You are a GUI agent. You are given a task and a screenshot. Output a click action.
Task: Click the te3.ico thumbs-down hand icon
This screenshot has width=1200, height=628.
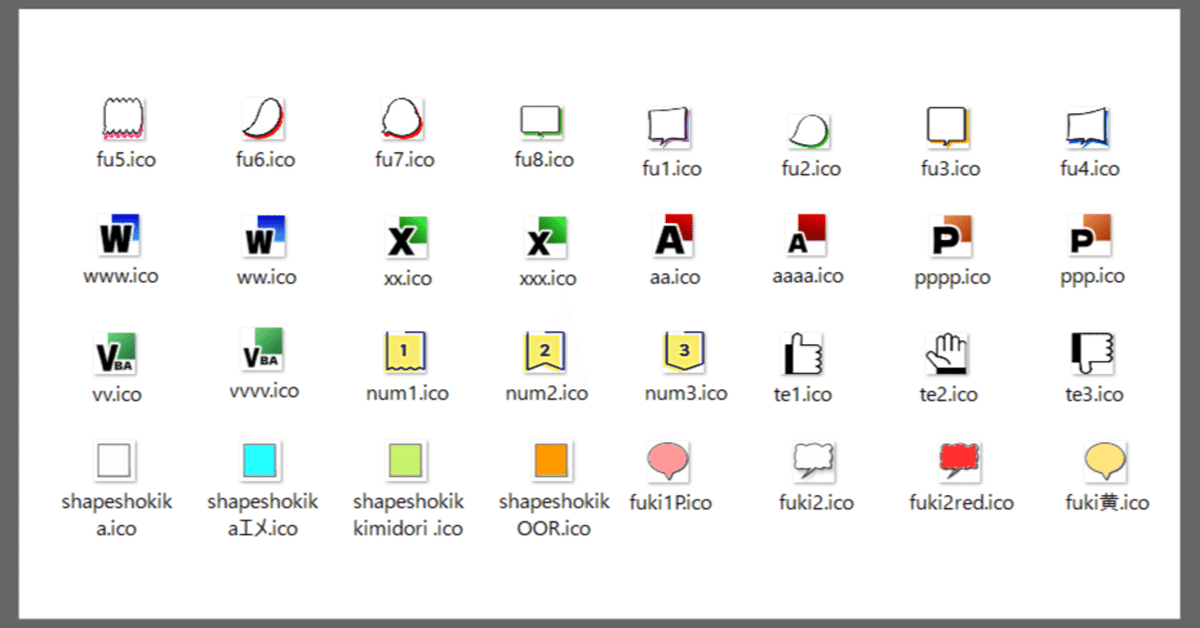[1094, 354]
